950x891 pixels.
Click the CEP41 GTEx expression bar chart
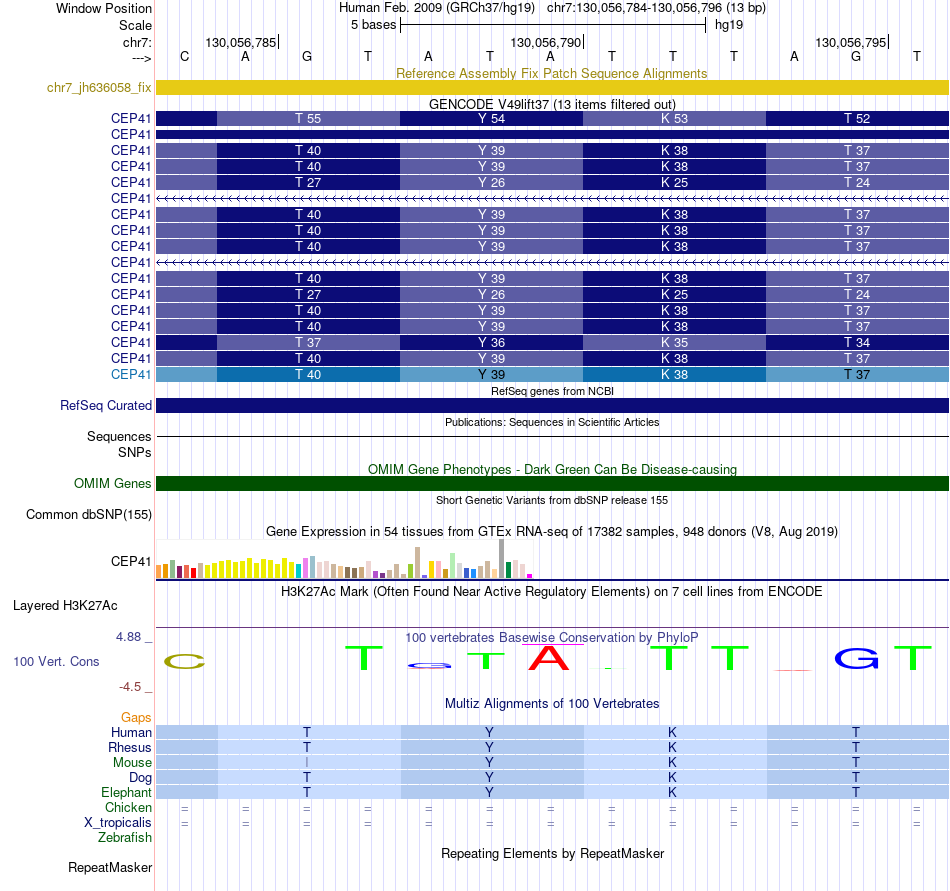[344, 559]
